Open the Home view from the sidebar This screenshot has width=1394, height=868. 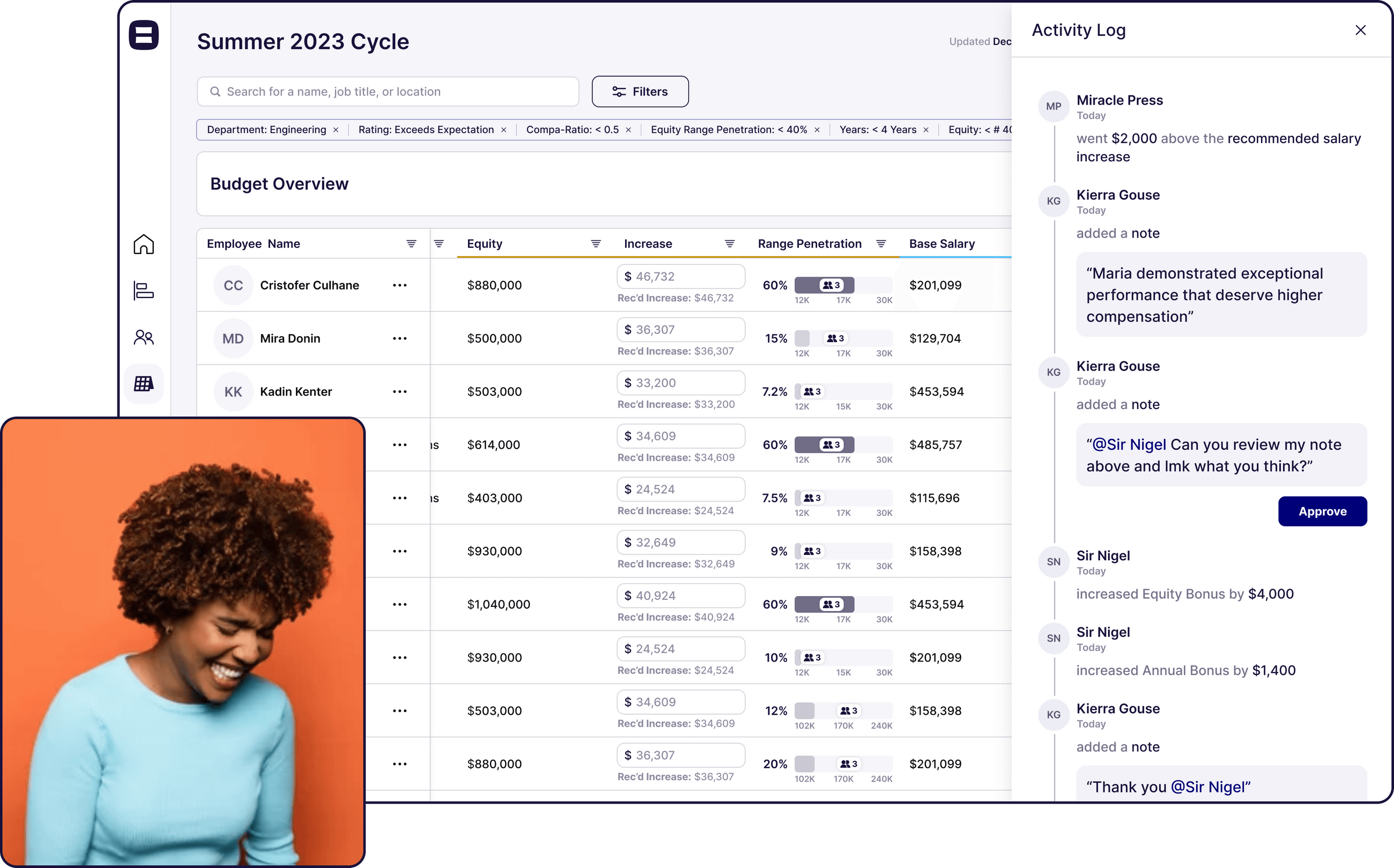click(x=144, y=244)
